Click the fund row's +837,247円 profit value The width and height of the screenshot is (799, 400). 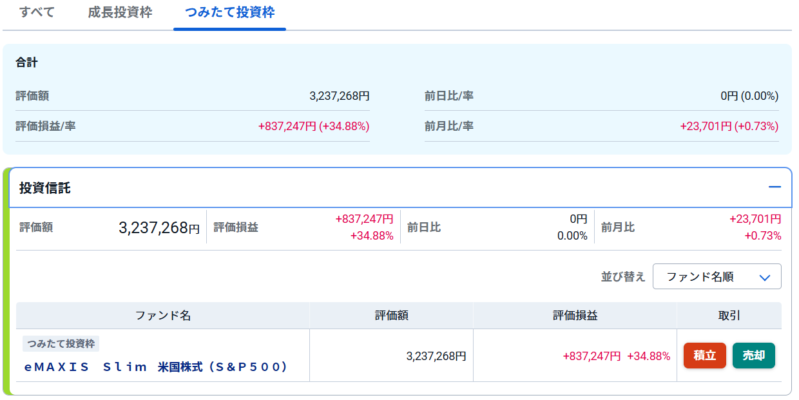pyautogui.click(x=592, y=355)
